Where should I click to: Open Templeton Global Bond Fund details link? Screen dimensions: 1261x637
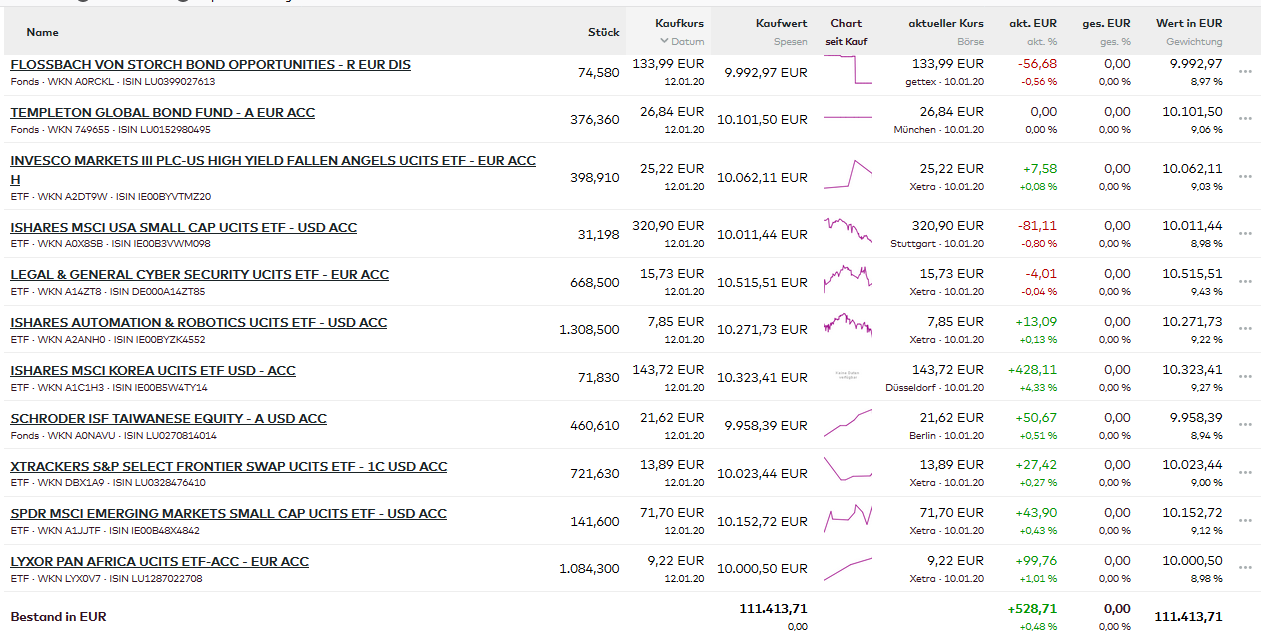coord(162,112)
